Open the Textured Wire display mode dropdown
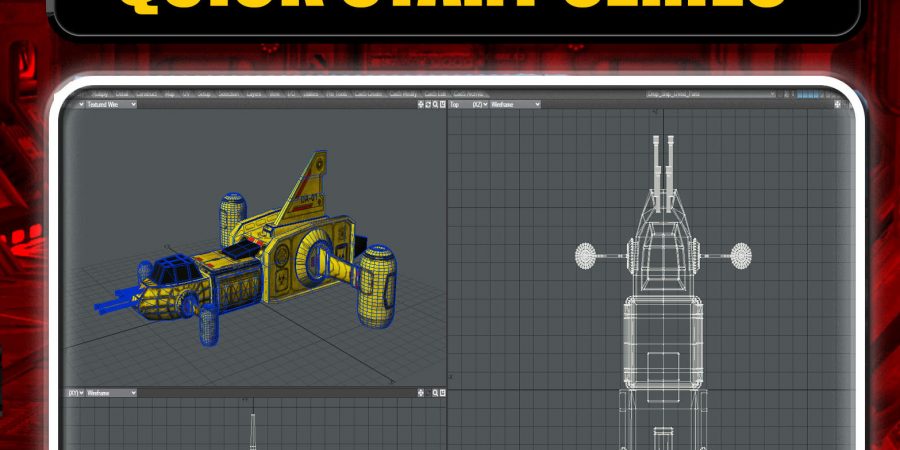The height and width of the screenshot is (450, 900). (x=110, y=104)
